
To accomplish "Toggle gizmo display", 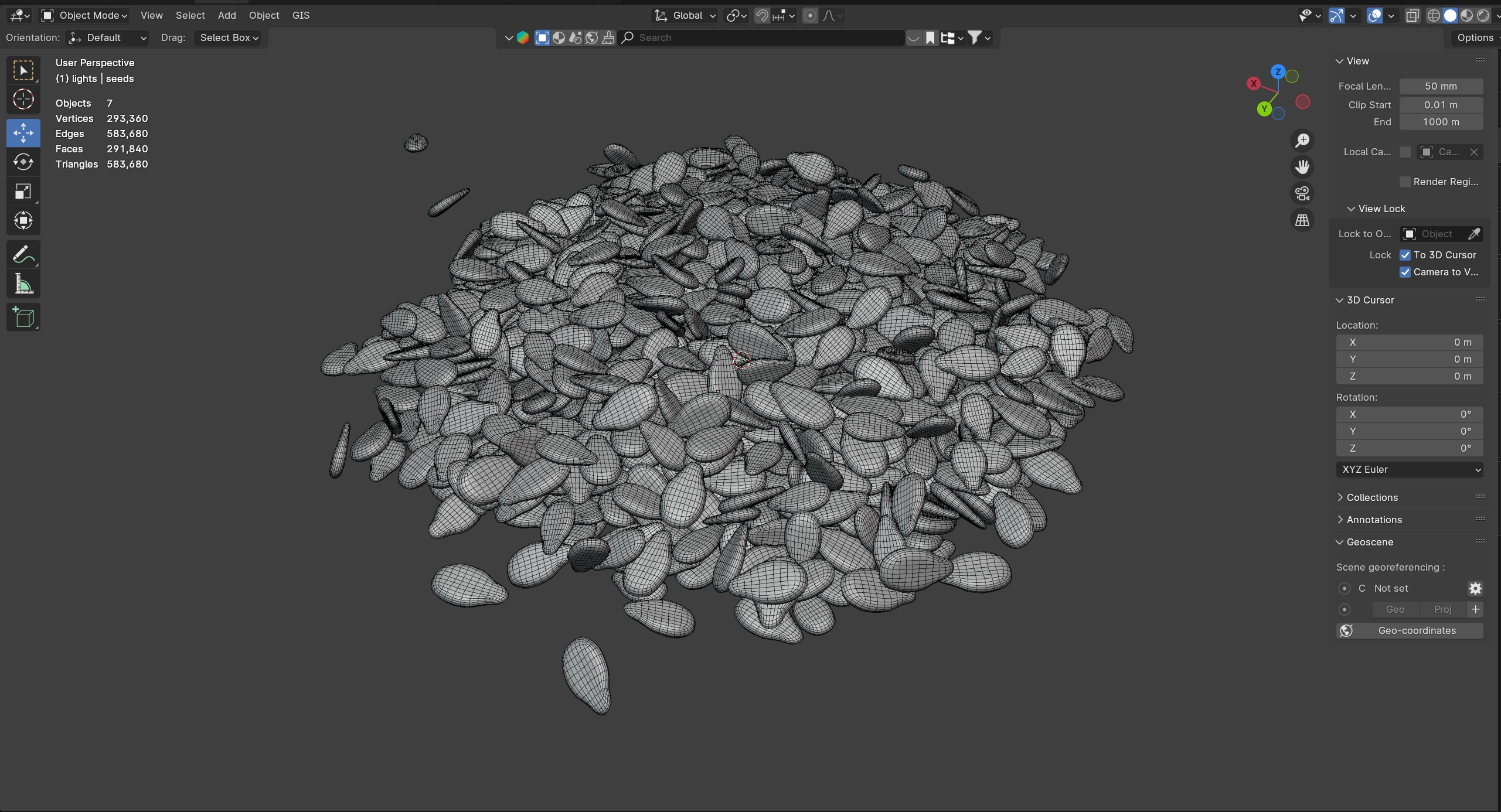I will point(1336,16).
